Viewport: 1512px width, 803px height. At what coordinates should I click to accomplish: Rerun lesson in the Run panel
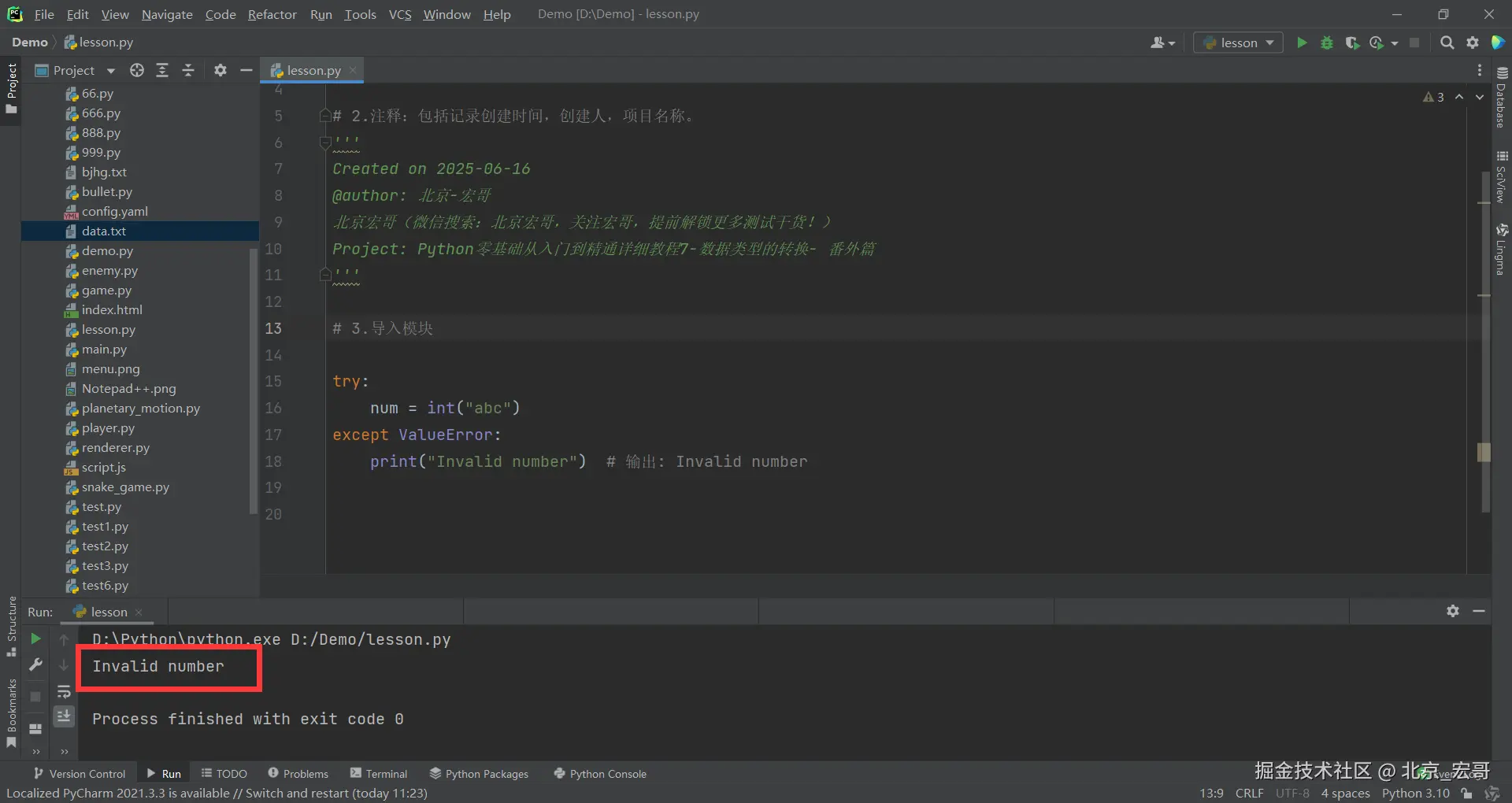coord(35,638)
